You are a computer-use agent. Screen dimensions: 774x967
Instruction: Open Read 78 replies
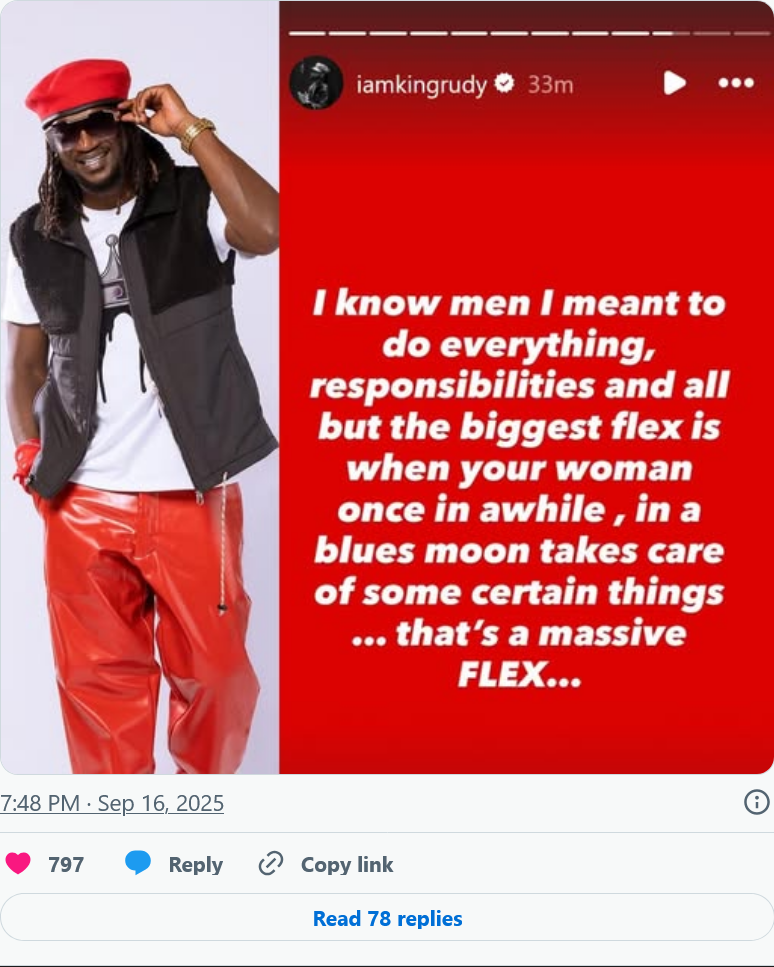coord(387,918)
